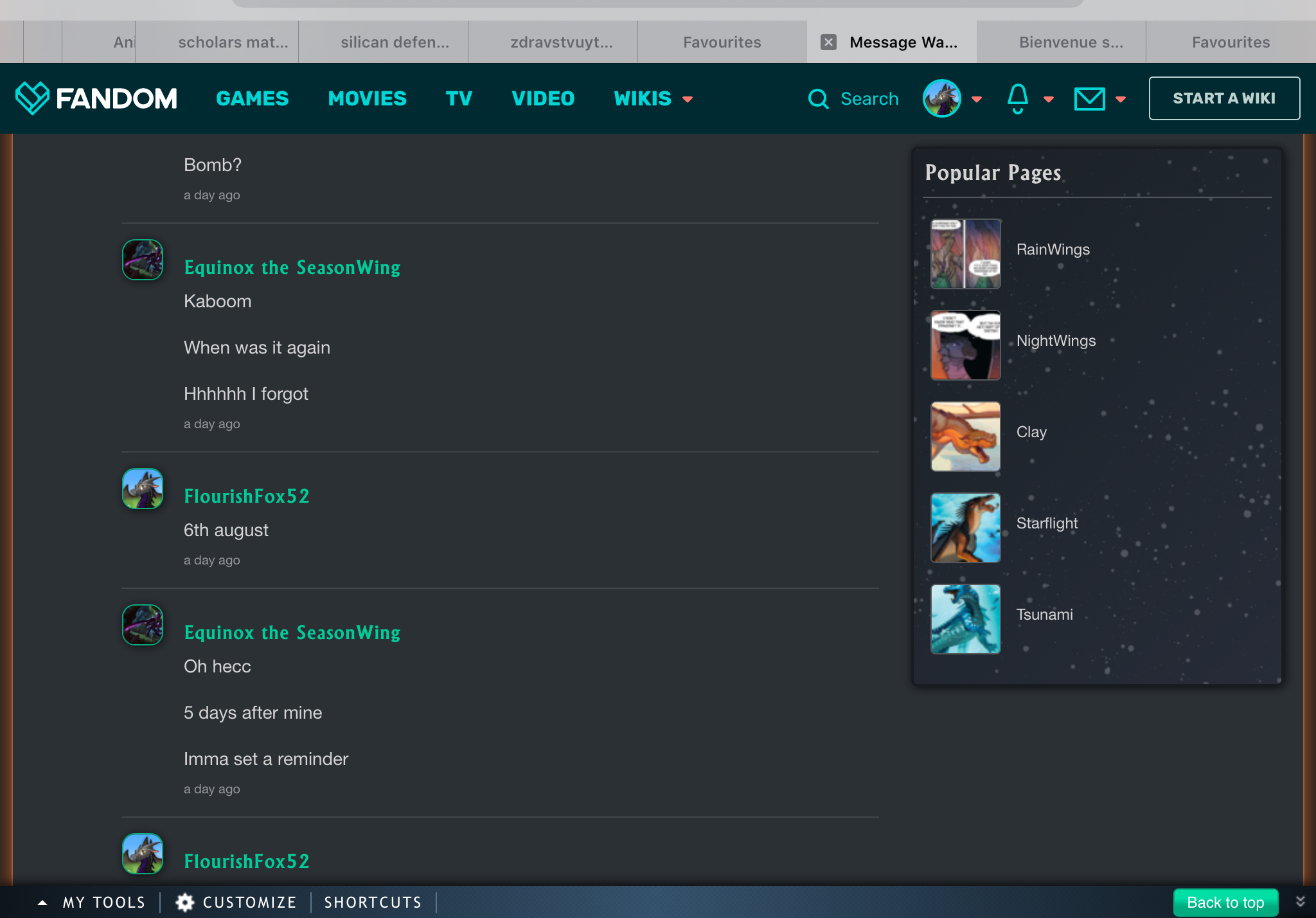This screenshot has height=918, width=1316.
Task: Open the Equinox the SeasonWing profile link
Action: 292,267
